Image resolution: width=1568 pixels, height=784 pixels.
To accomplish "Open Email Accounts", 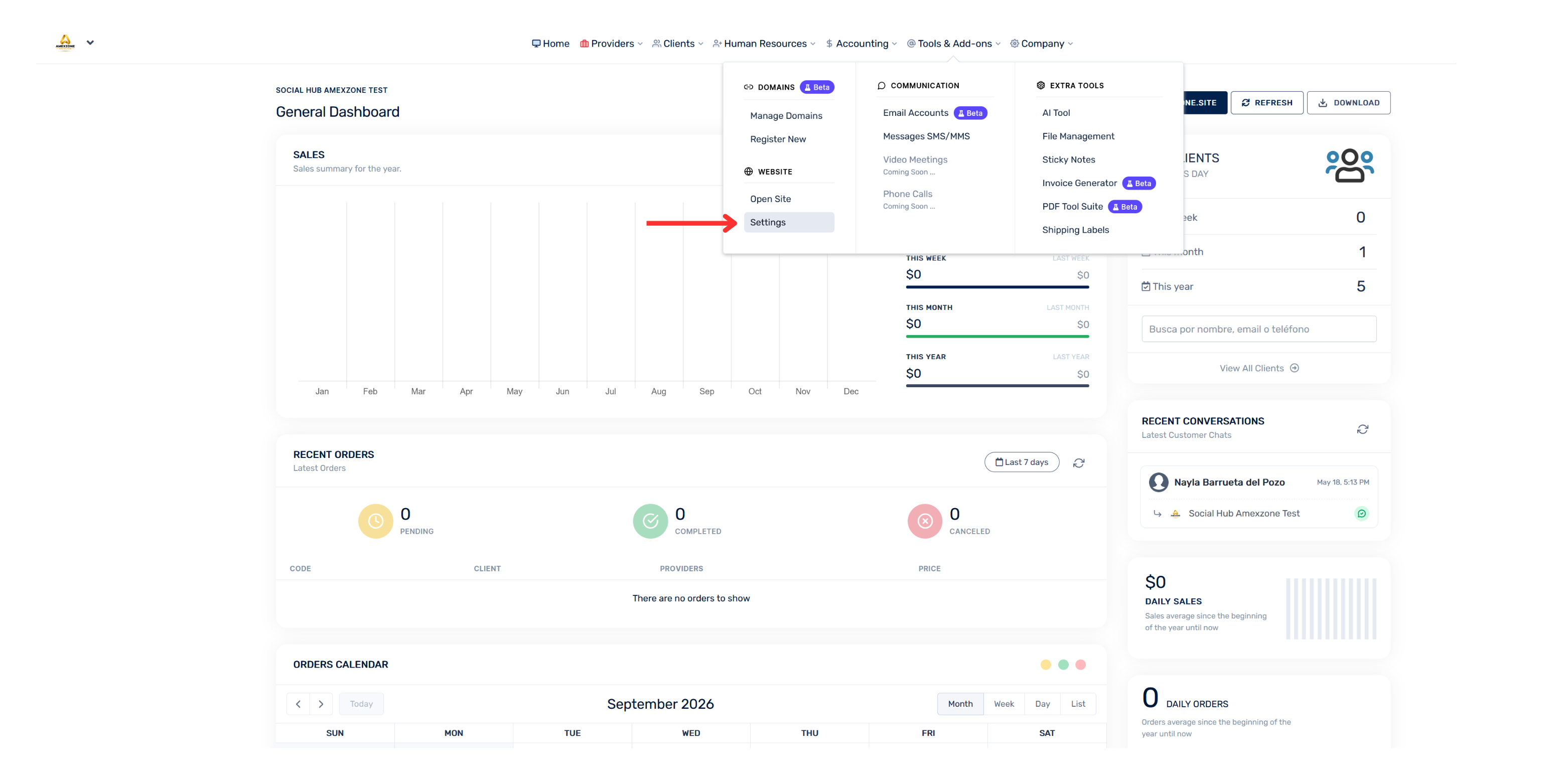I will click(x=916, y=113).
